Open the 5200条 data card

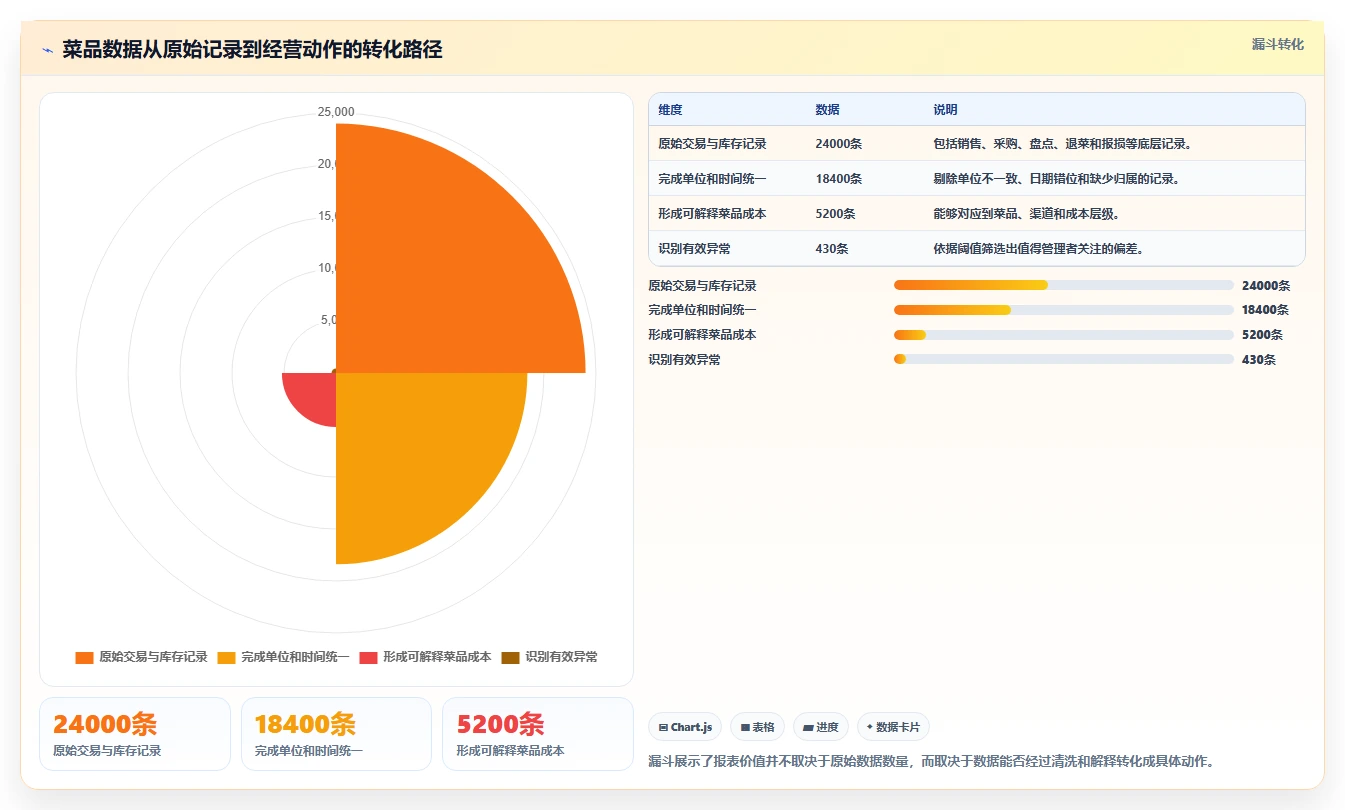pyautogui.click(x=538, y=734)
